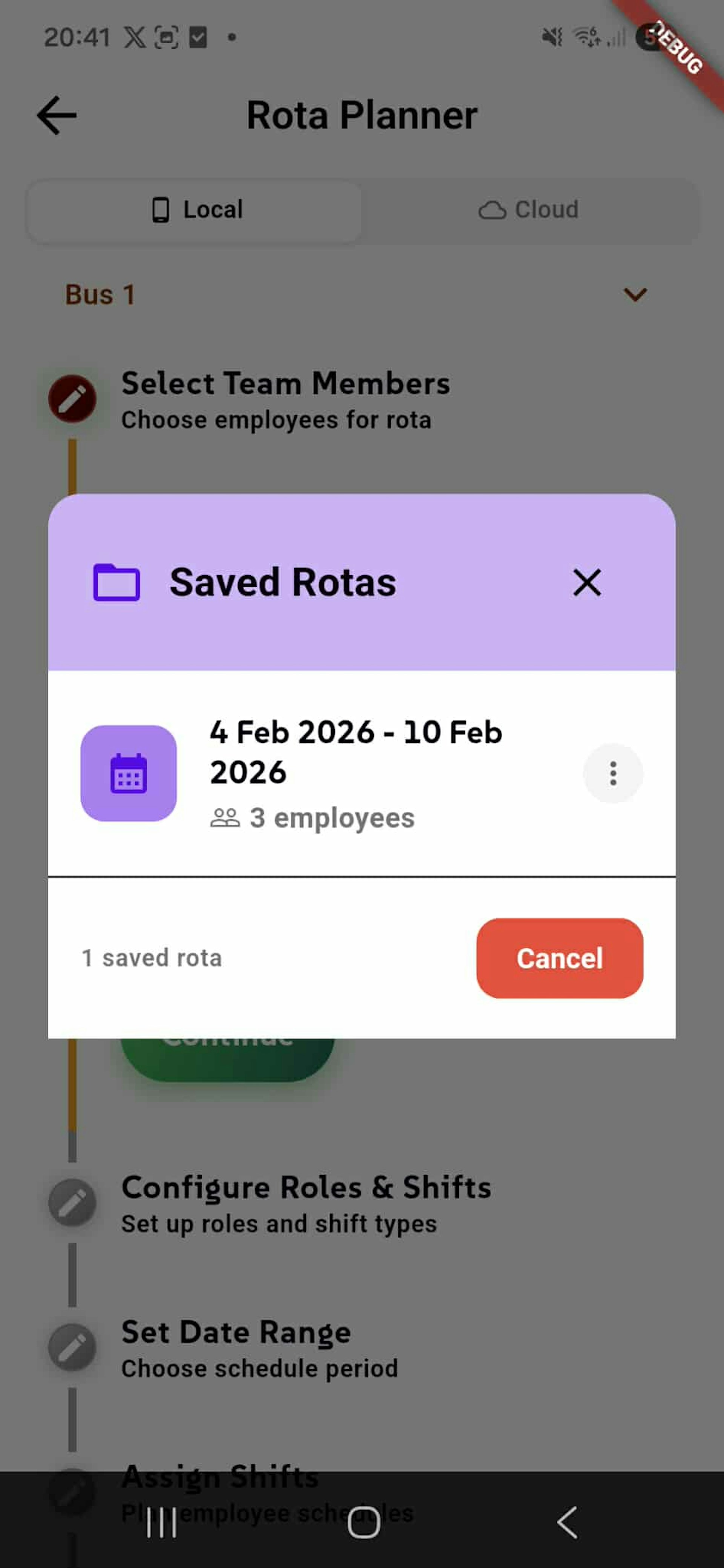Click the pencil icon beside Configure Roles & Shifts
Image resolution: width=724 pixels, height=1568 pixels.
(72, 1202)
